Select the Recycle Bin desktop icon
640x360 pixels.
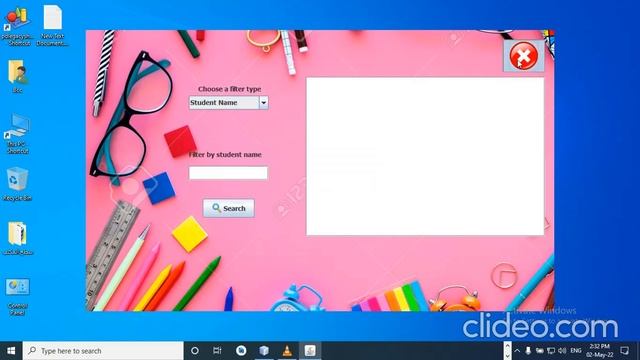(17, 184)
